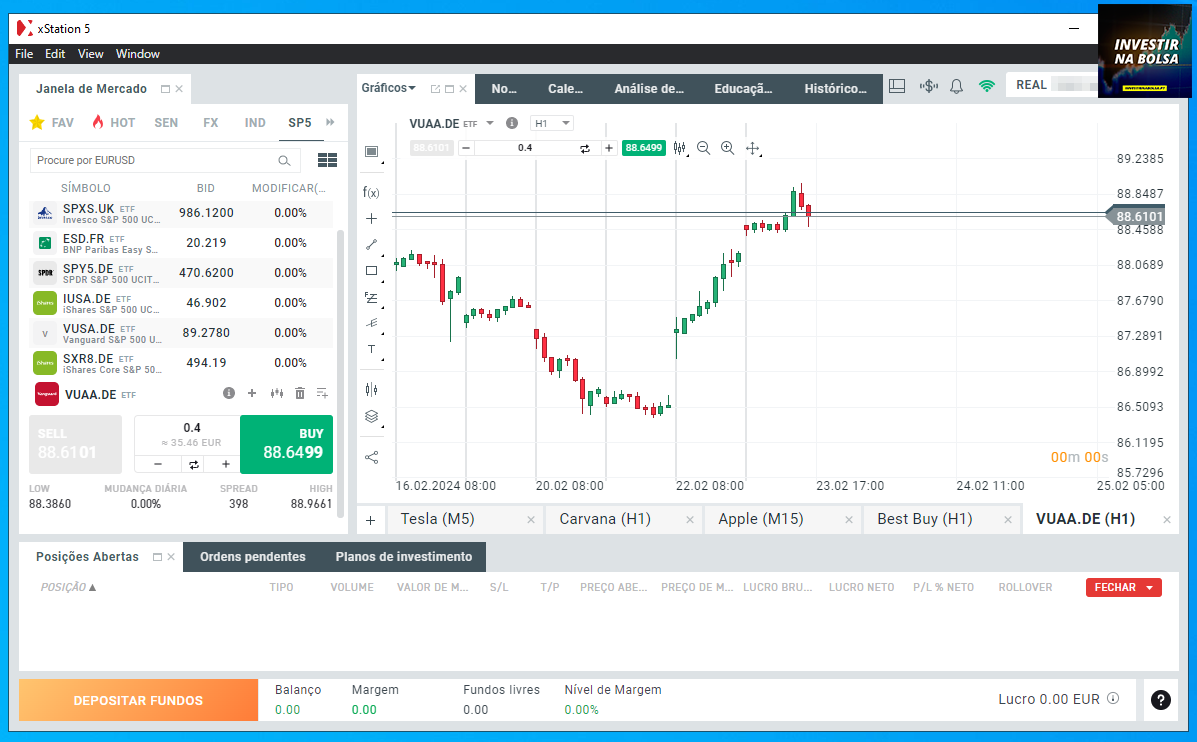Open the chart layout screen icon
Viewport: 1197px width, 742px height.
pos(371,151)
